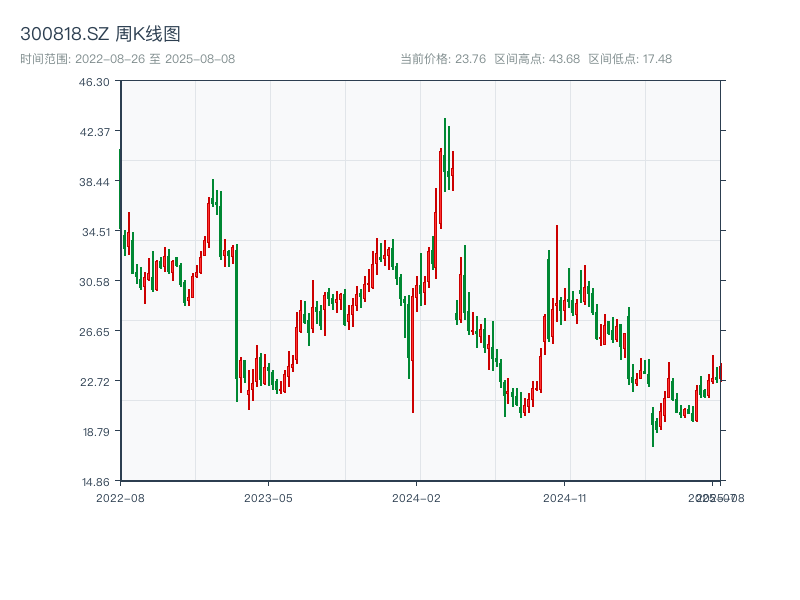Click the chart title 300818.SZ 周K线图
The height and width of the screenshot is (600, 800).
click(100, 34)
